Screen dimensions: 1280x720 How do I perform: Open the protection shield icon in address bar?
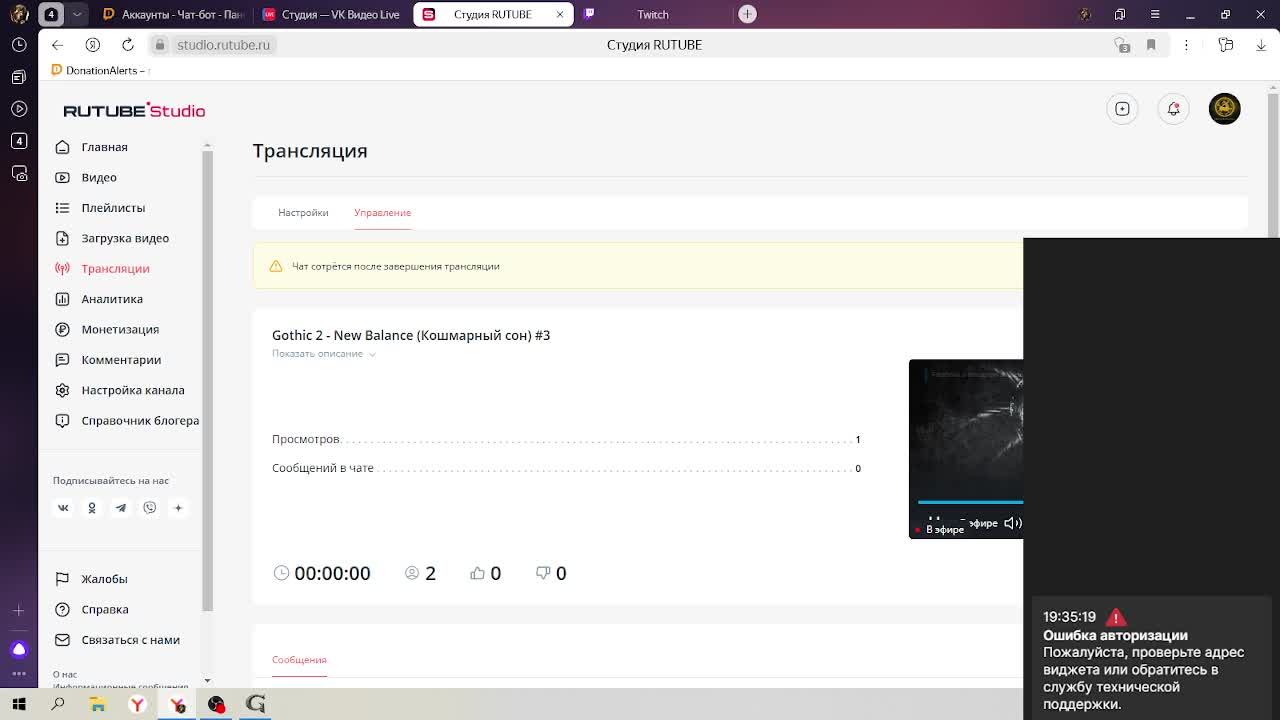[1122, 45]
